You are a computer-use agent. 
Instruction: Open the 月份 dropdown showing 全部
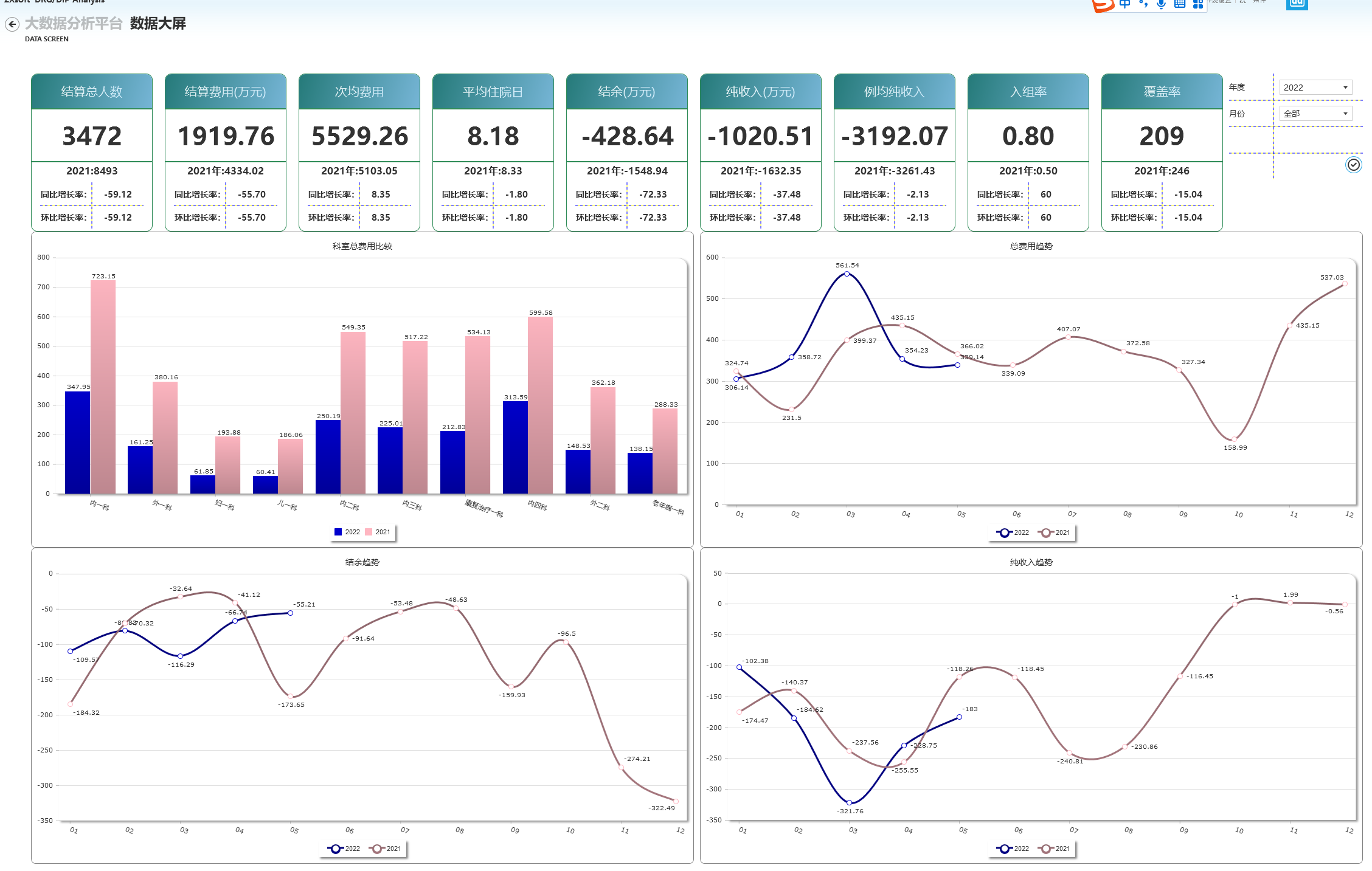point(1315,114)
